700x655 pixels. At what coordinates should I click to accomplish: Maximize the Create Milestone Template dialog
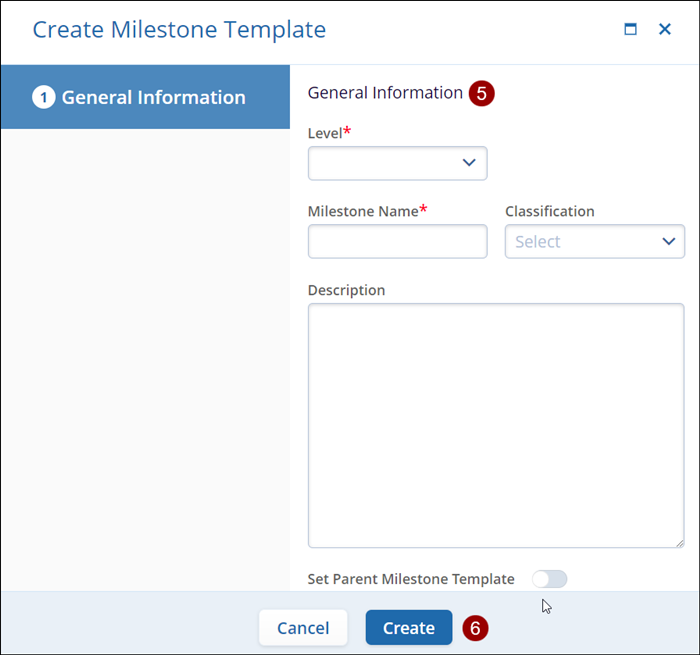coord(630,30)
